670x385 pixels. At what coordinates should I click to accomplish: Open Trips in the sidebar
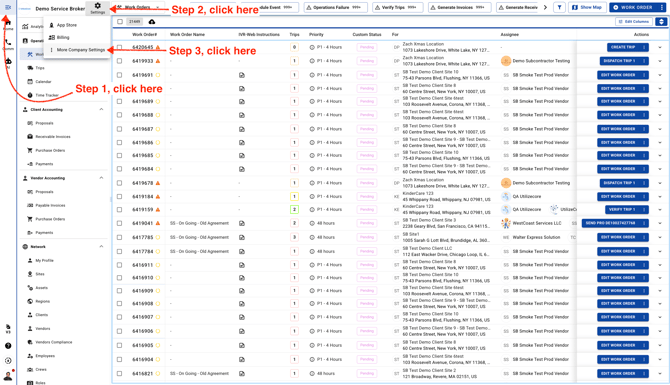pyautogui.click(x=40, y=68)
